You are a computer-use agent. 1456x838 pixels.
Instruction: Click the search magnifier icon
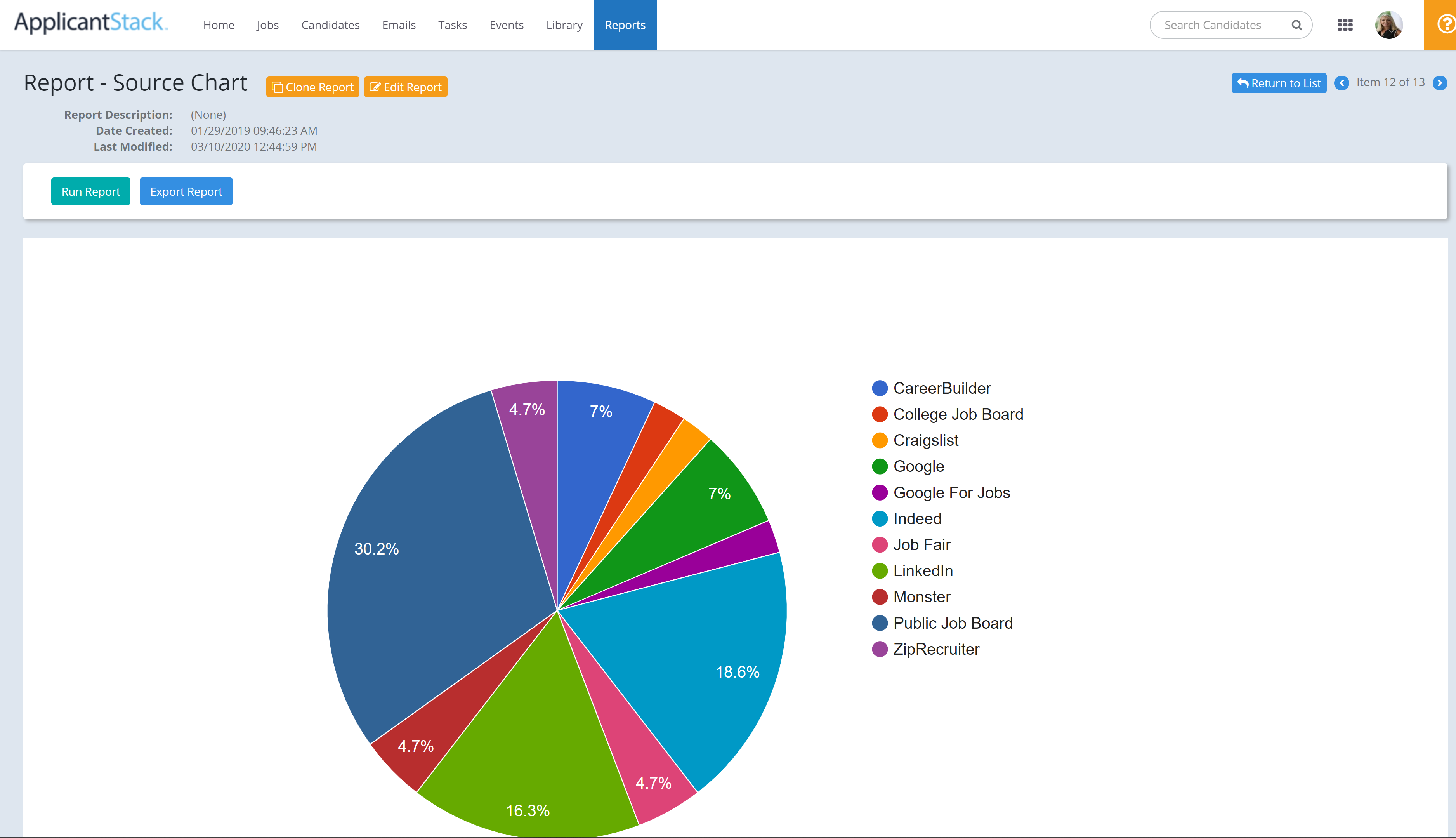(x=1296, y=25)
